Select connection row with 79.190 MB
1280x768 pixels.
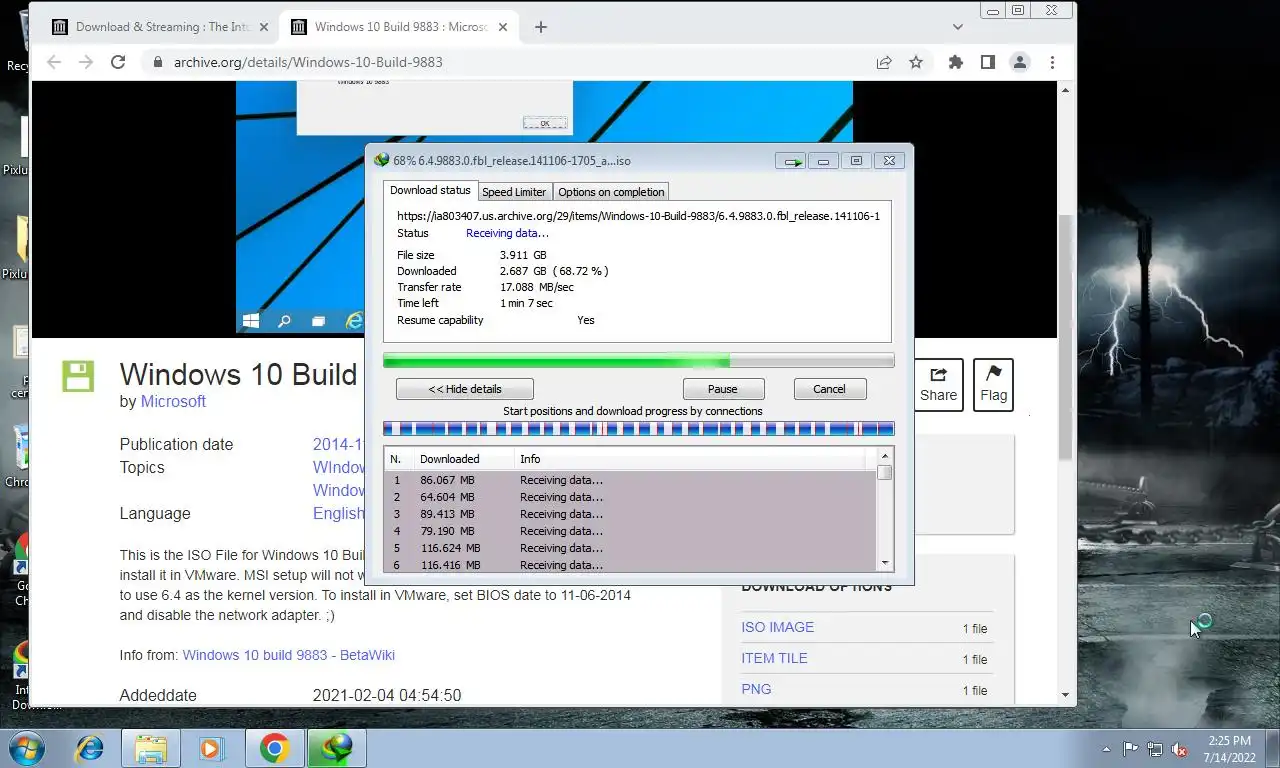pyautogui.click(x=631, y=531)
